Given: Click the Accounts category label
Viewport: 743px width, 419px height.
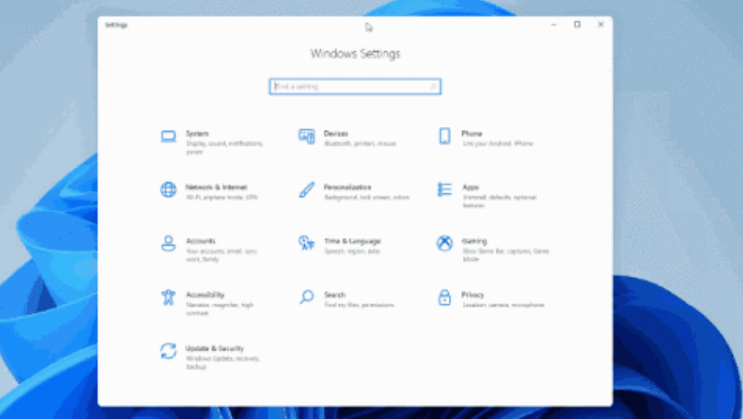Looking at the screenshot, I should (x=200, y=241).
